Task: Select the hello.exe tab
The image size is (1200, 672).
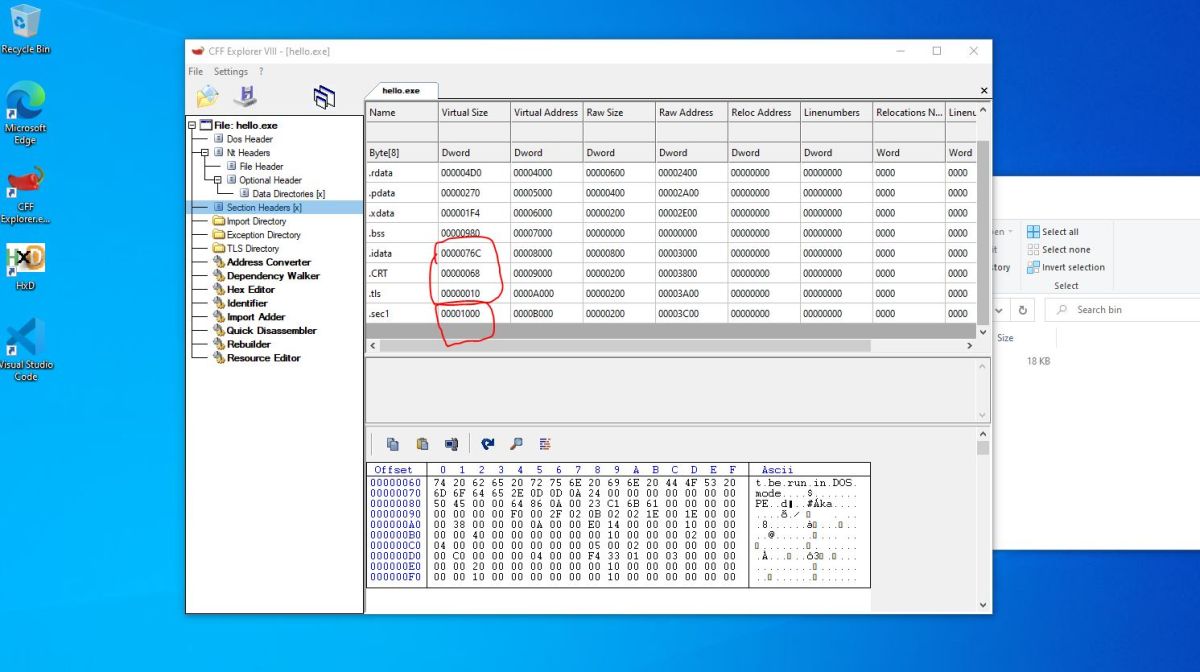Action: pos(401,90)
